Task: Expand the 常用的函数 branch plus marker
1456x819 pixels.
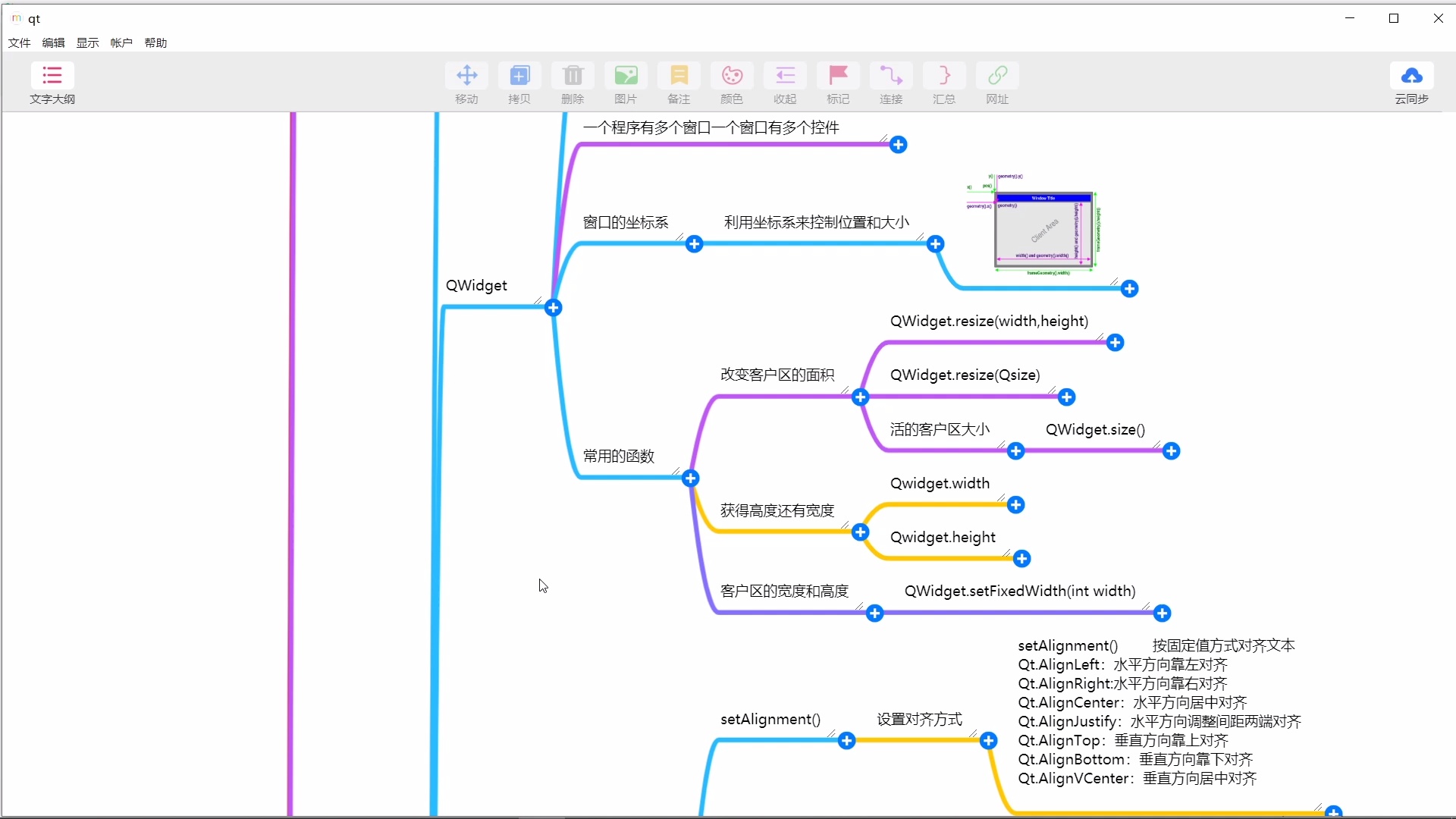Action: pos(690,478)
